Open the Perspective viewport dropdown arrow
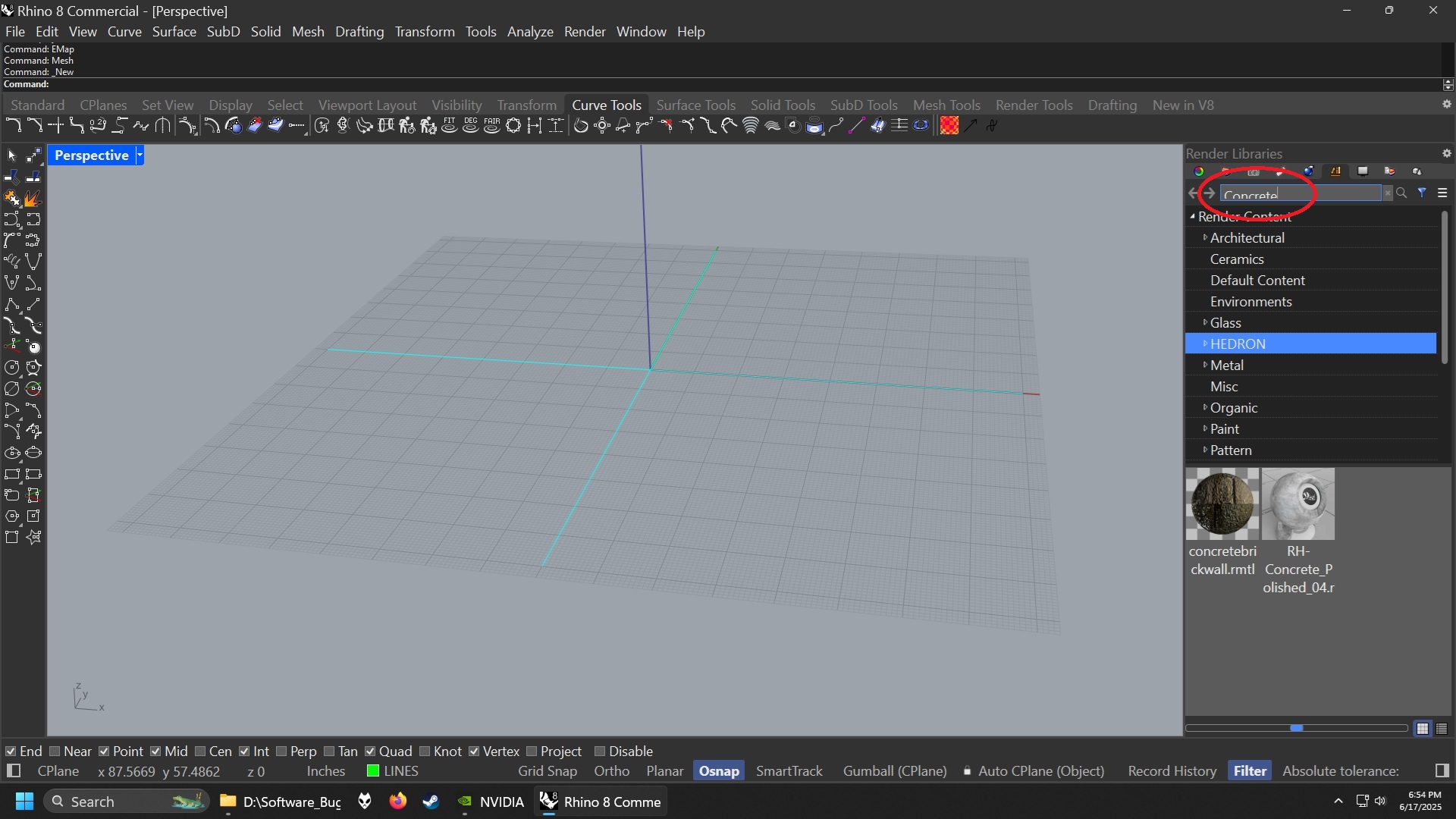1456x819 pixels. tap(140, 155)
